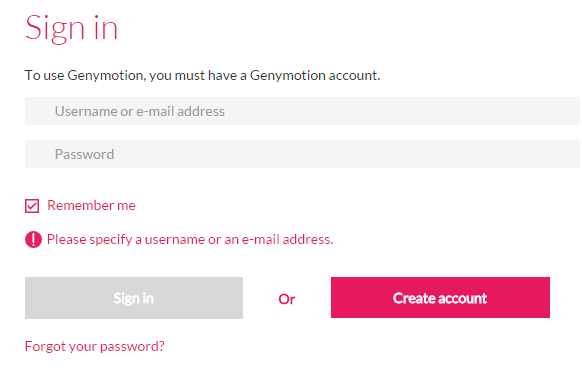Open the Create account button
Viewport: 582px width, 372px height.
point(440,297)
